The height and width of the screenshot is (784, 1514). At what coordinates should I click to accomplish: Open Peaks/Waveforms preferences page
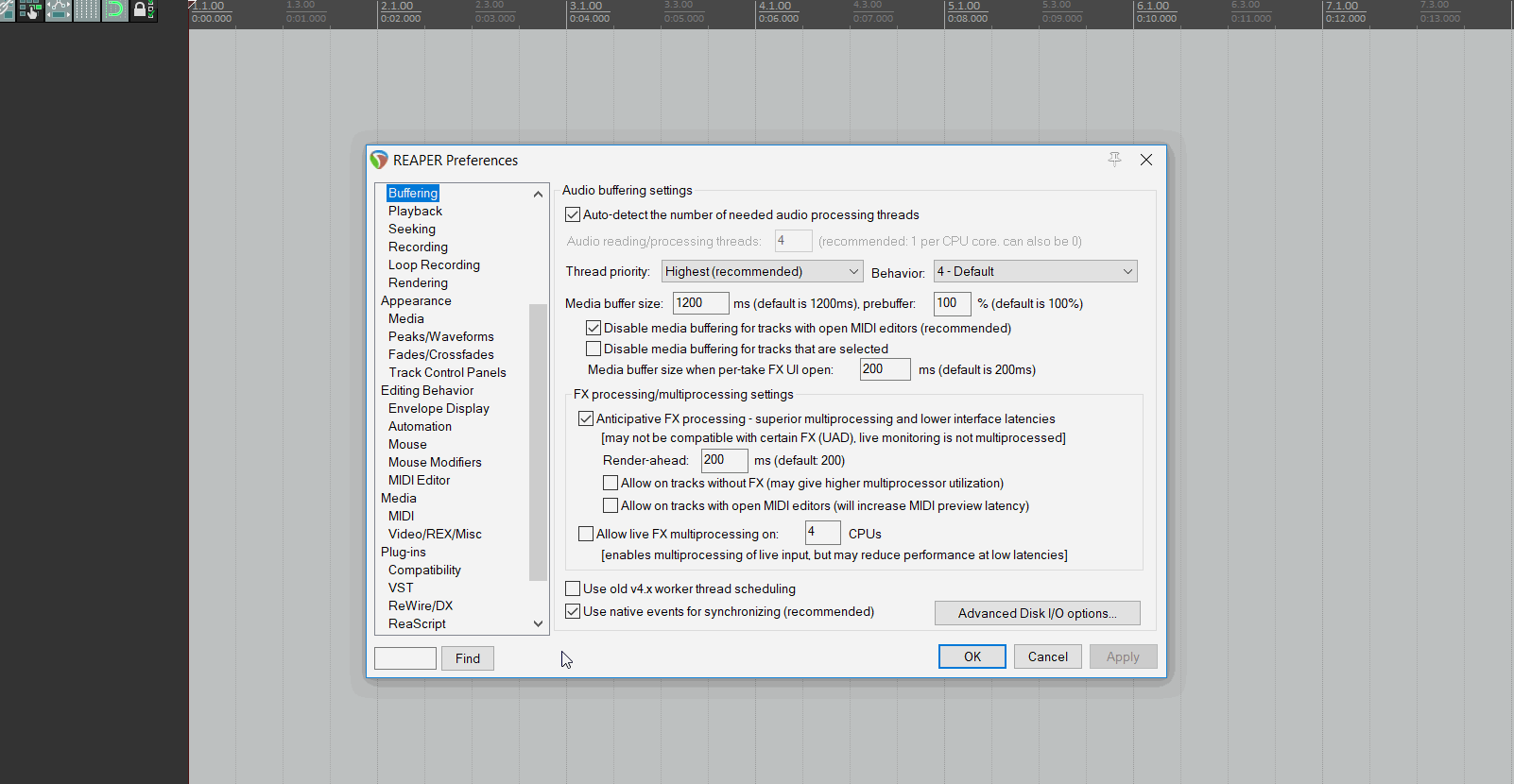[440, 336]
